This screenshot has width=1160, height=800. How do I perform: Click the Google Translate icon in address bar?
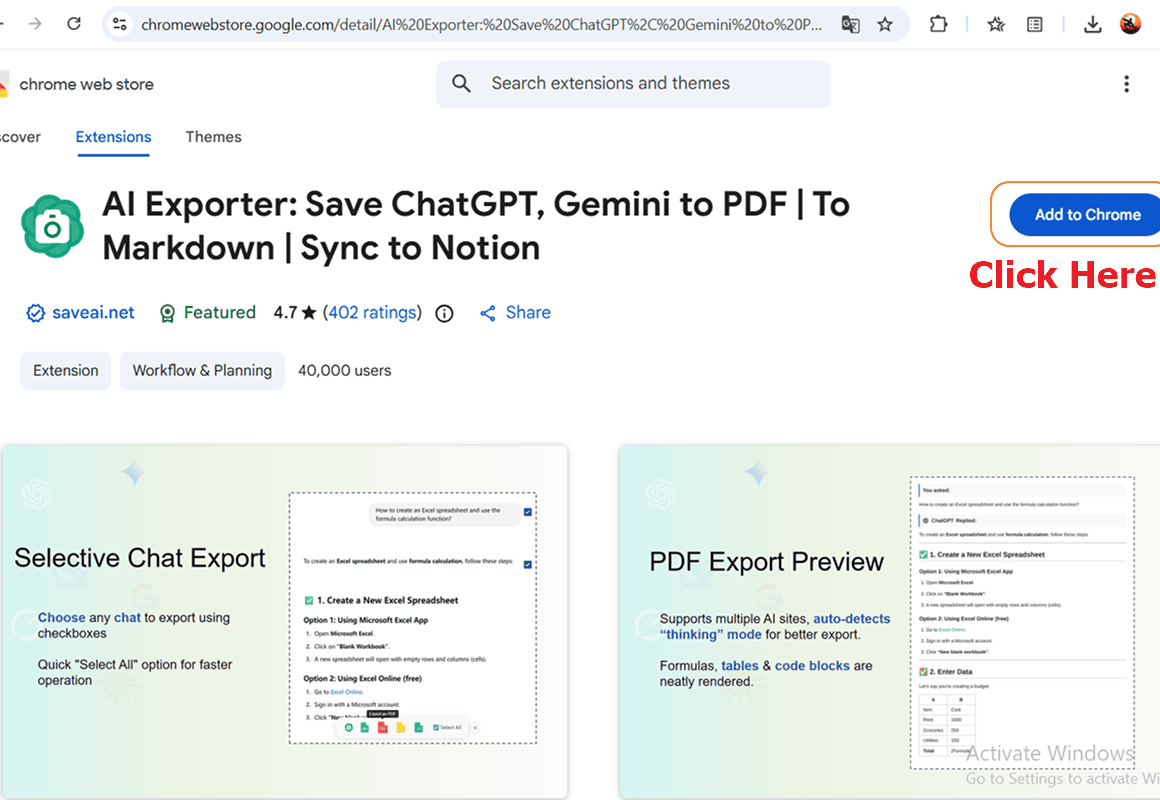850,24
